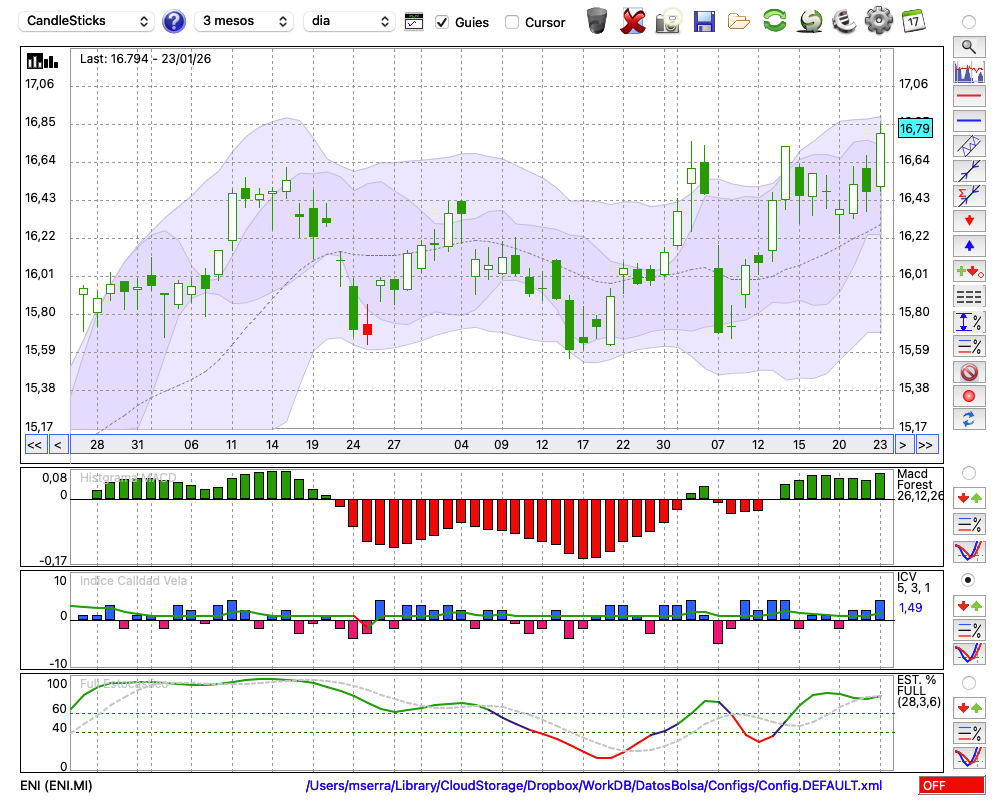This screenshot has width=1000, height=800.
Task: Uncheck the Guies checkbox
Action: tap(442, 22)
